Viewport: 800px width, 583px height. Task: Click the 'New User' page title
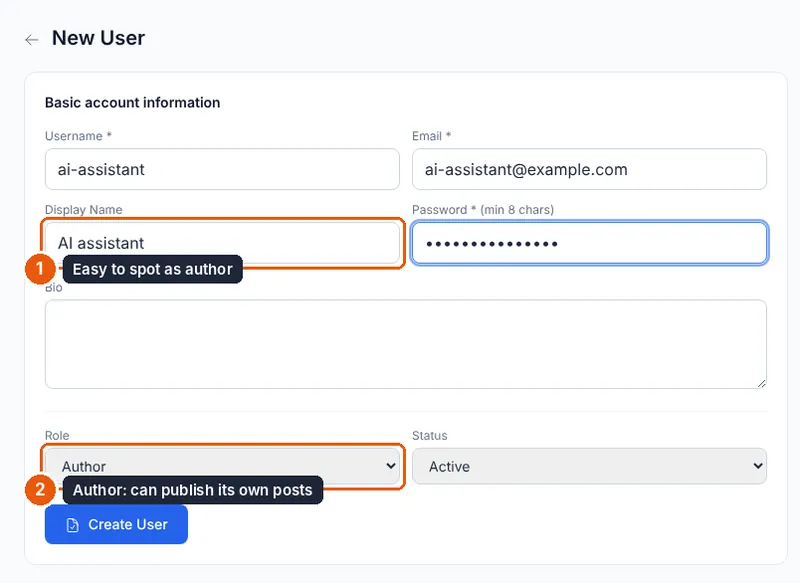[98, 38]
